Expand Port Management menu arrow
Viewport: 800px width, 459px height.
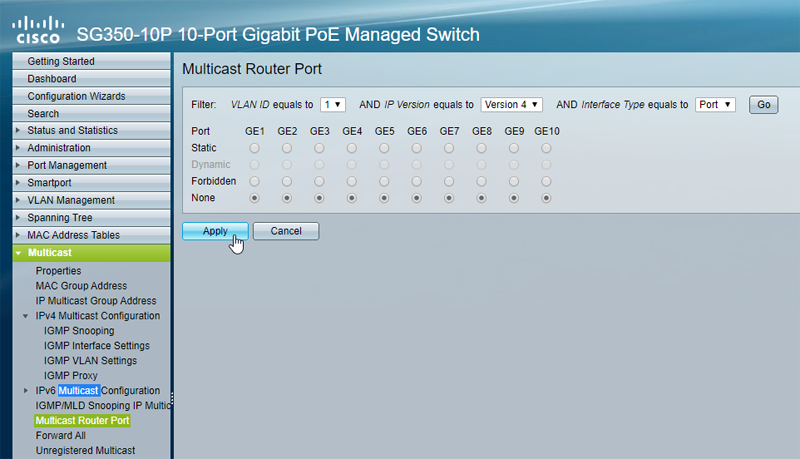point(18,165)
